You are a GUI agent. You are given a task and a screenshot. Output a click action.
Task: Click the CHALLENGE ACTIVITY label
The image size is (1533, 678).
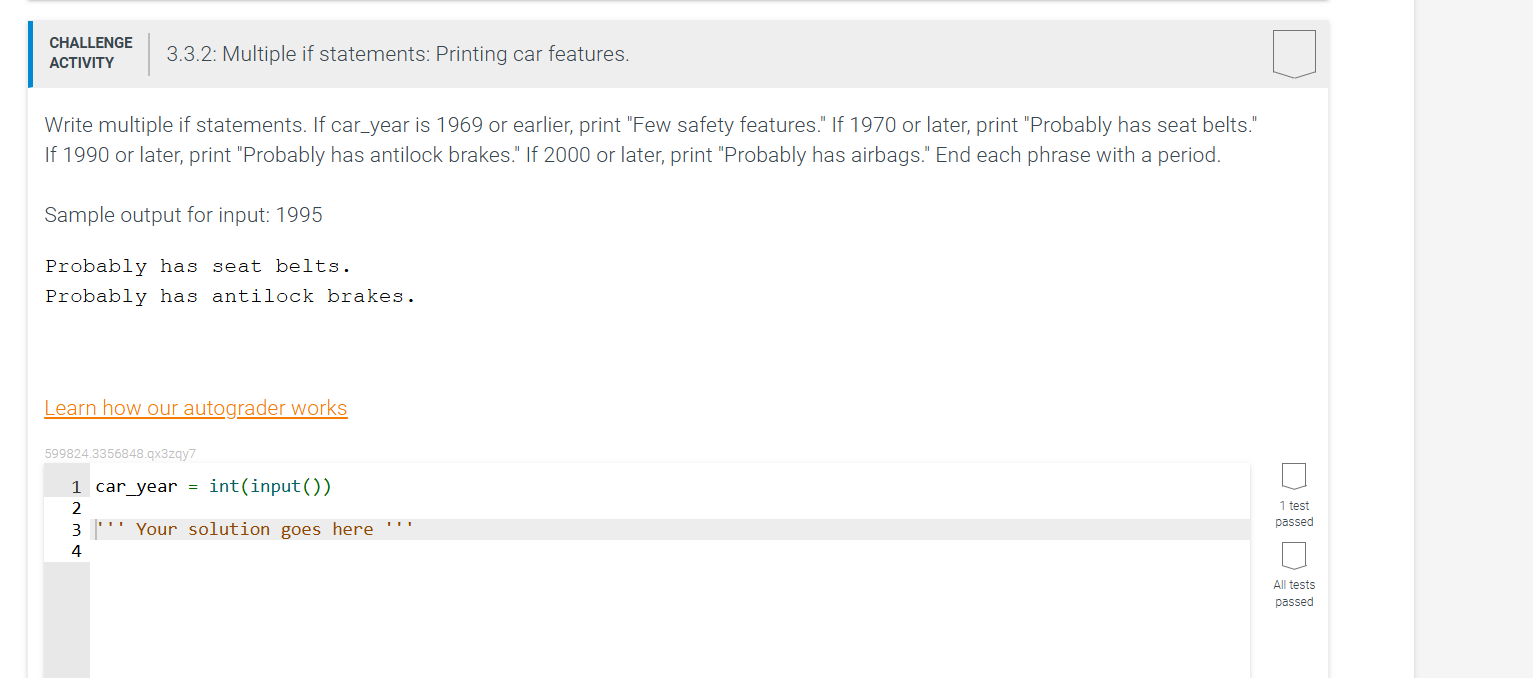point(90,52)
